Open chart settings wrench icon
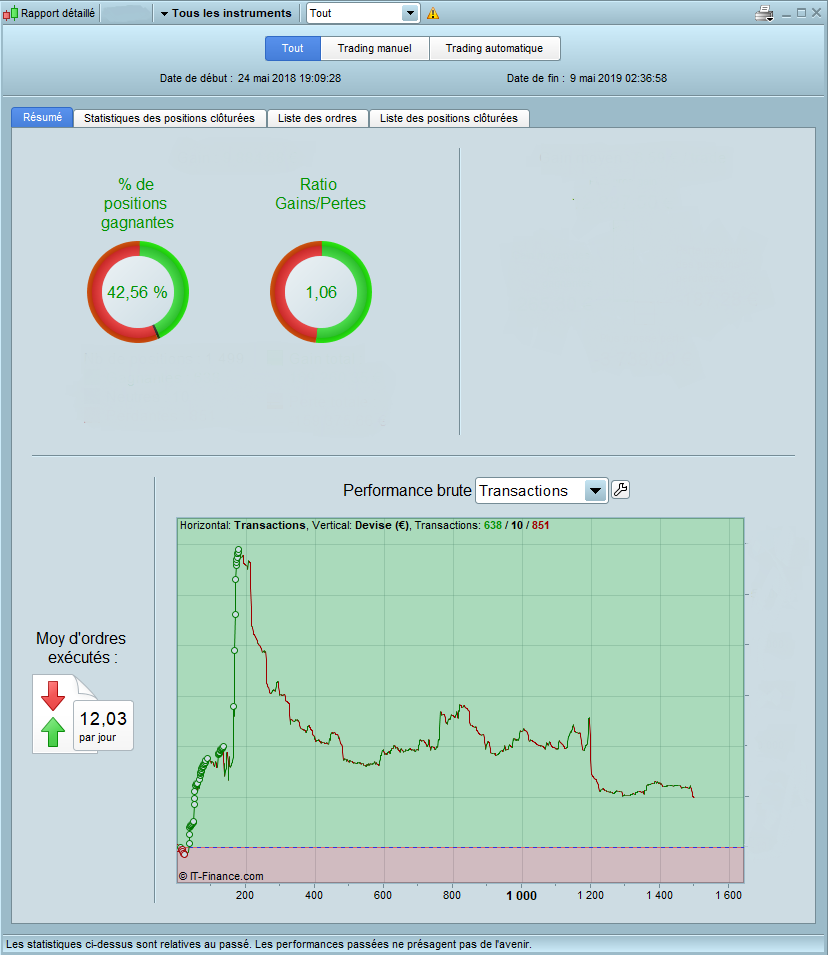Screen dimensions: 828x955 (620, 490)
